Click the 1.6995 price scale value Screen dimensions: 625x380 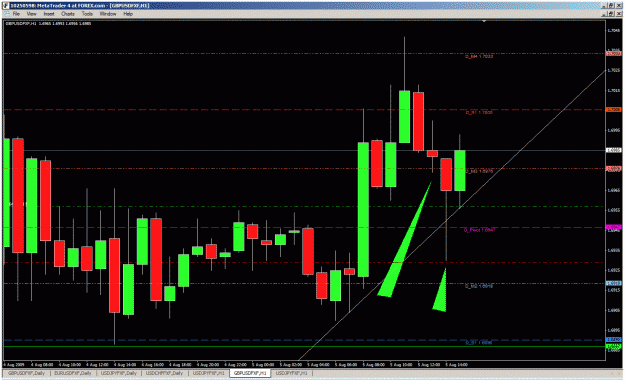point(614,130)
